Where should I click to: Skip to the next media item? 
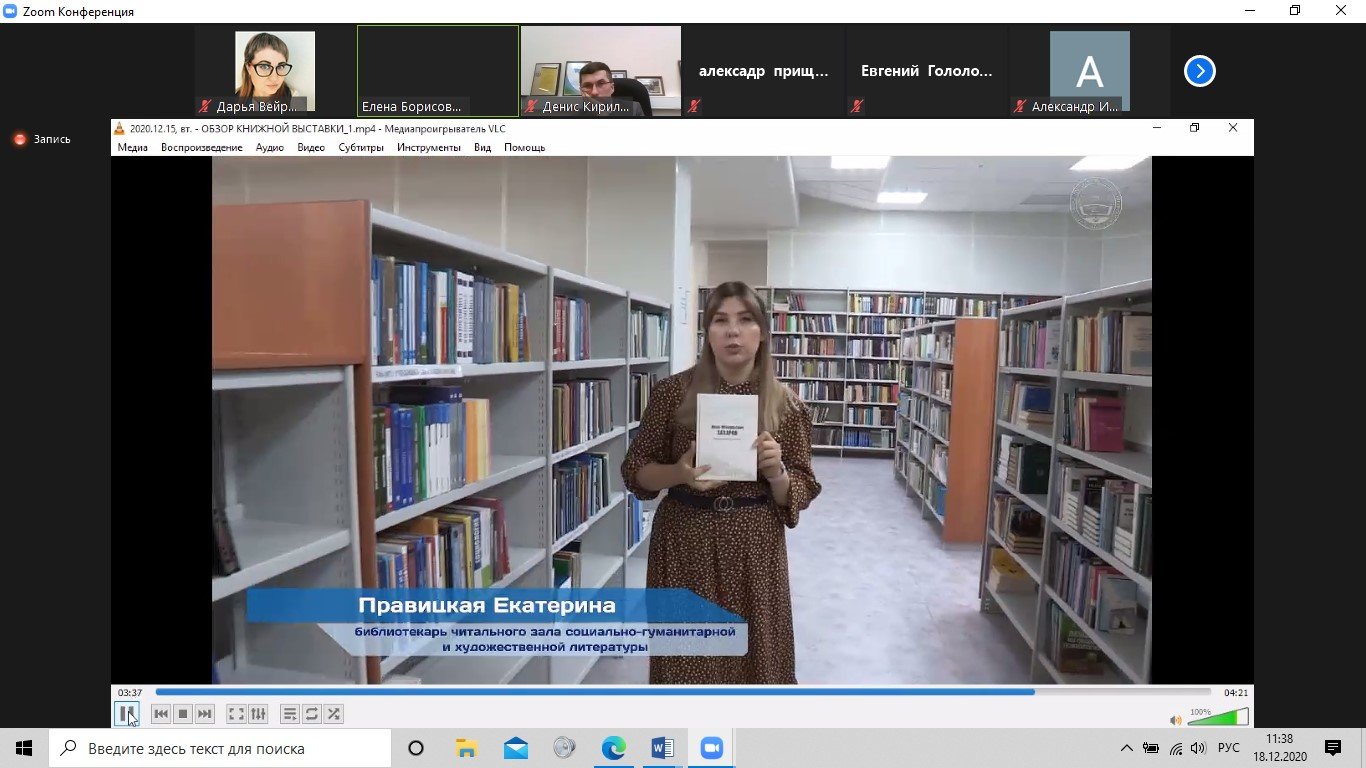pos(205,714)
